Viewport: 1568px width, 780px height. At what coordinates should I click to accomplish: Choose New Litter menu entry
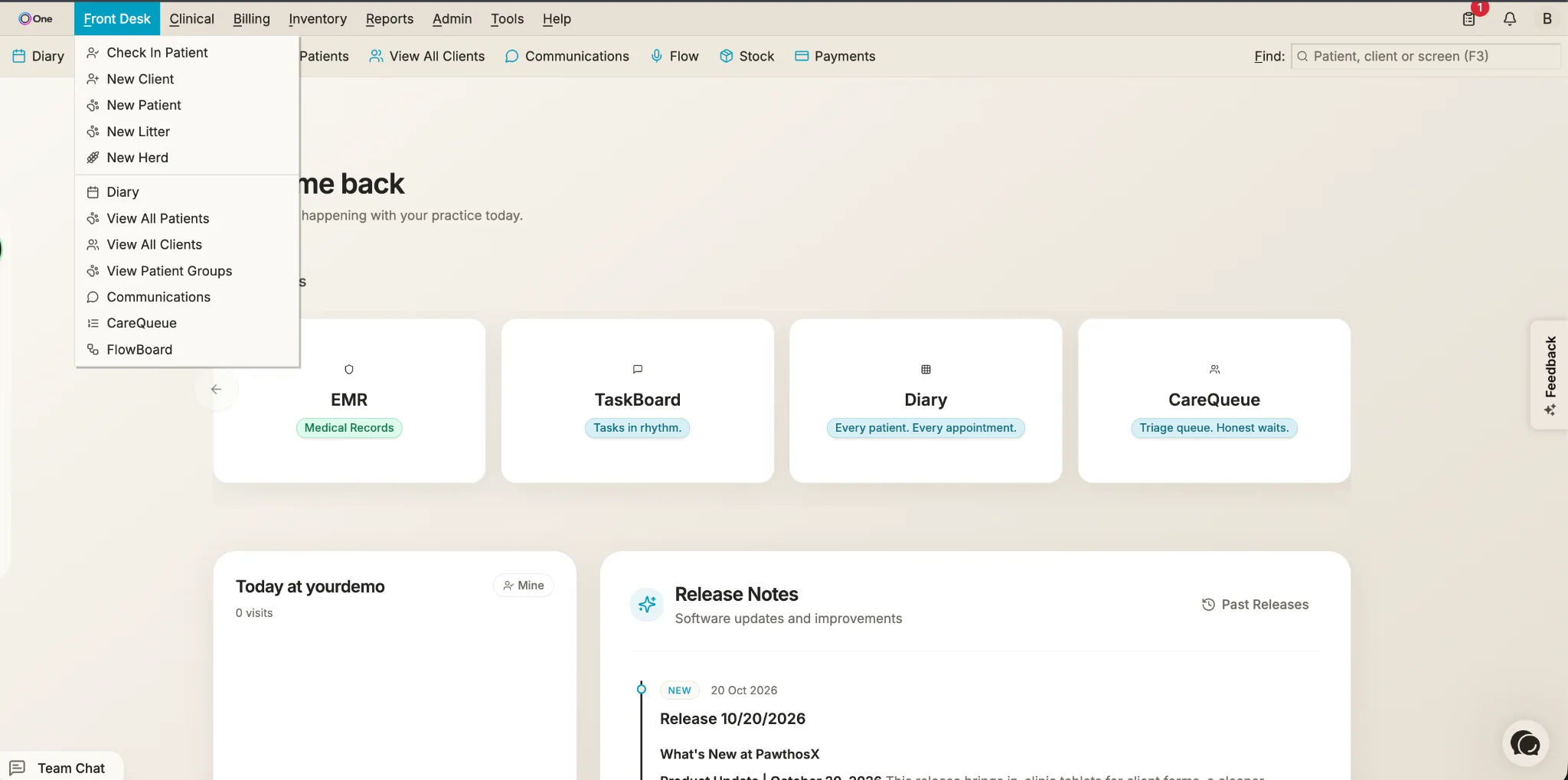[187, 132]
